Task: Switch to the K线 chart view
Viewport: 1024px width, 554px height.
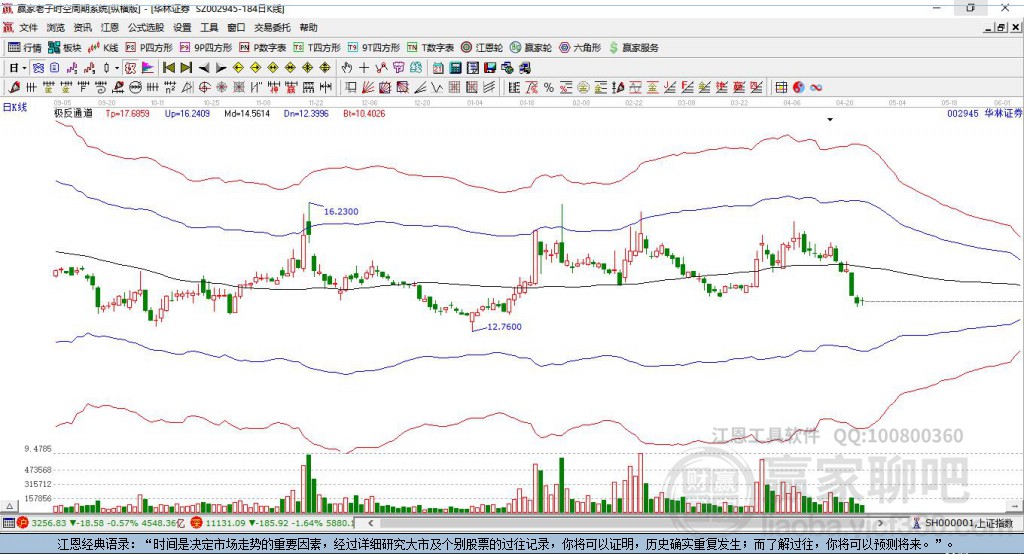Action: pyautogui.click(x=103, y=48)
